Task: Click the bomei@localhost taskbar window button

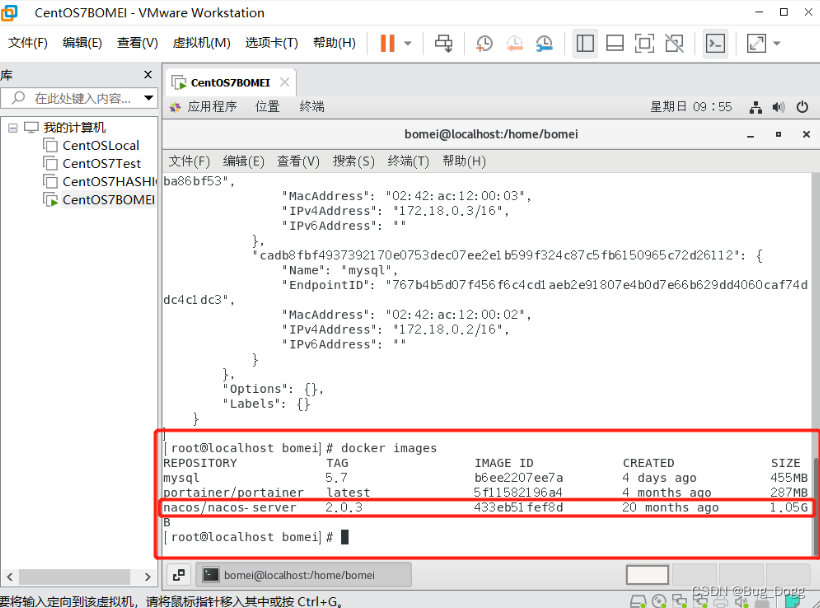Action: (304, 575)
